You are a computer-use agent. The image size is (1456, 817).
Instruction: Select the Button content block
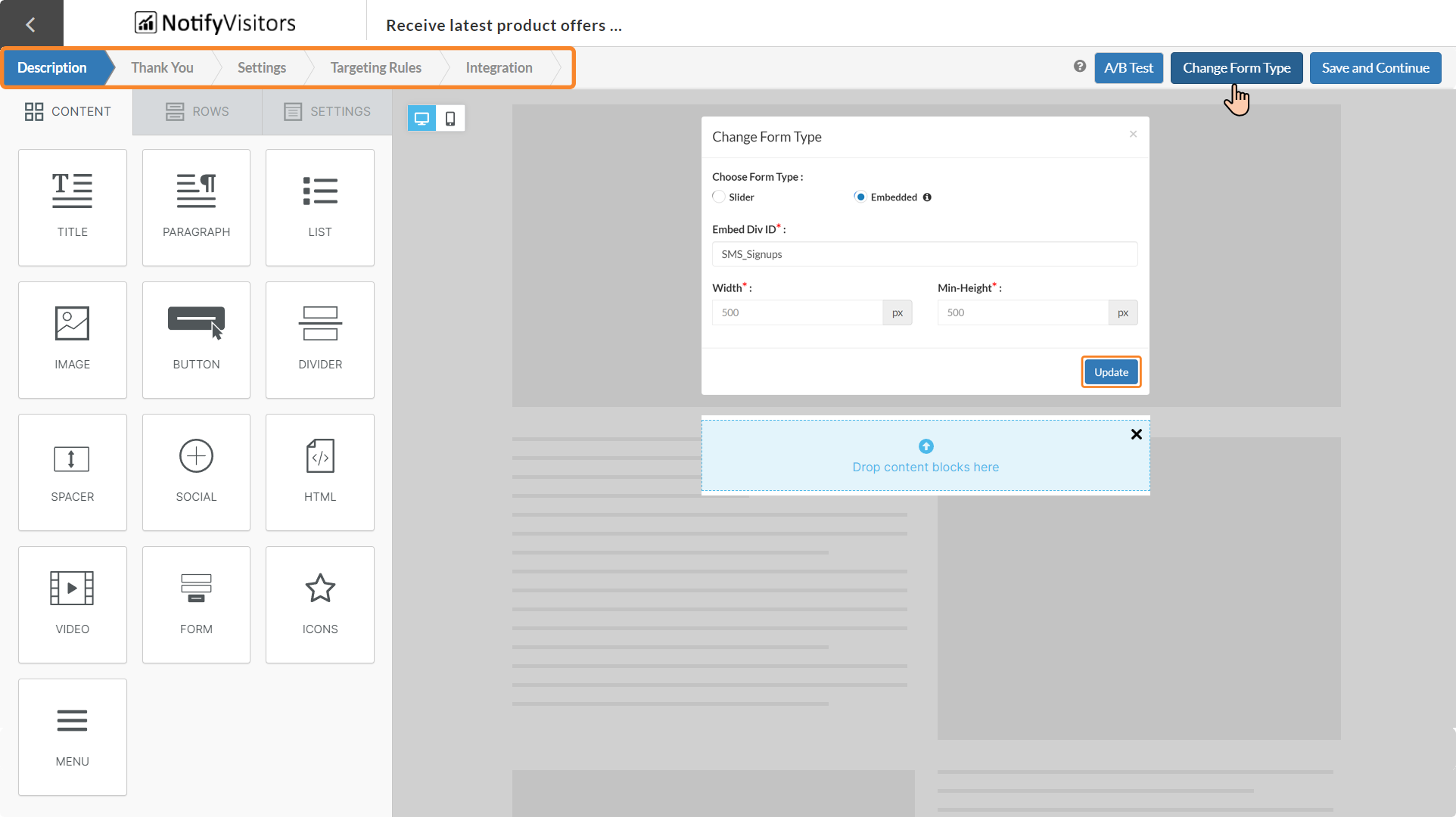(x=196, y=340)
